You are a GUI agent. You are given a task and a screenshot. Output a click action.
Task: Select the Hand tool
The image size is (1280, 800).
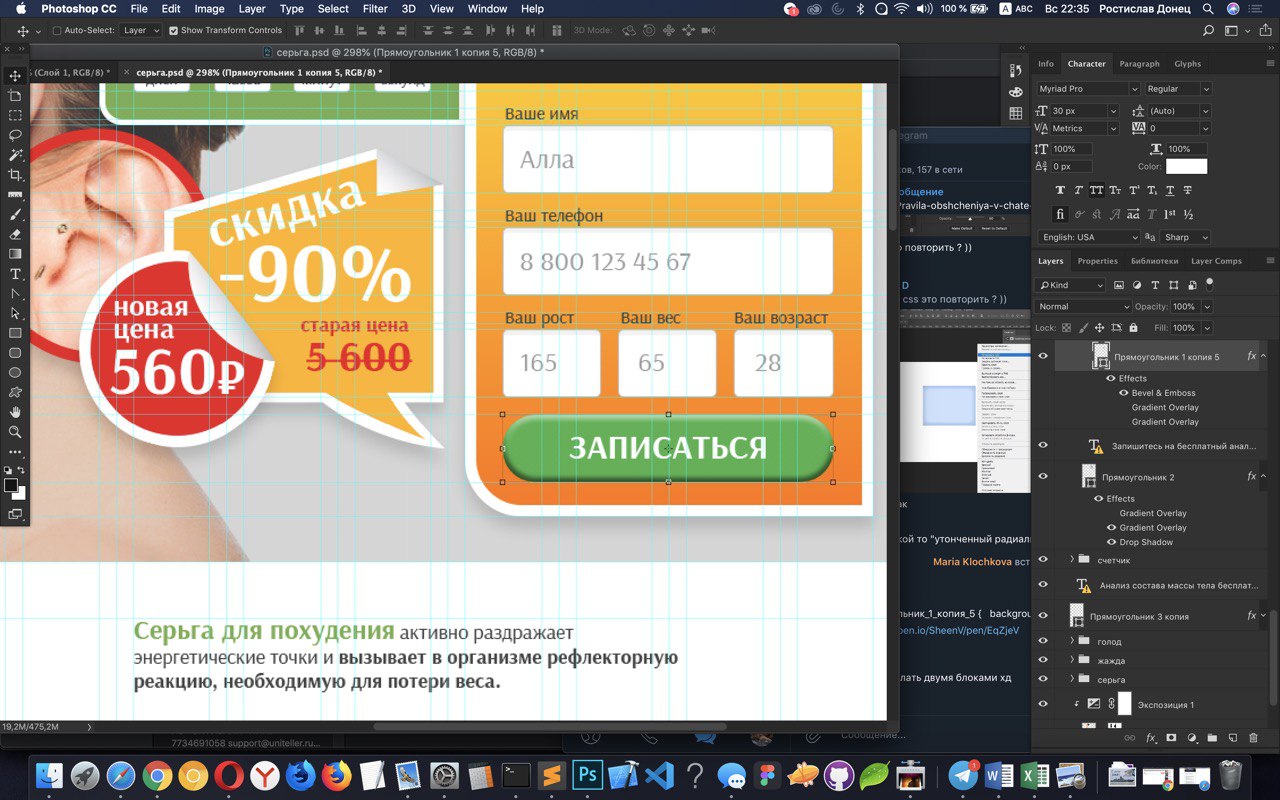pyautogui.click(x=15, y=412)
